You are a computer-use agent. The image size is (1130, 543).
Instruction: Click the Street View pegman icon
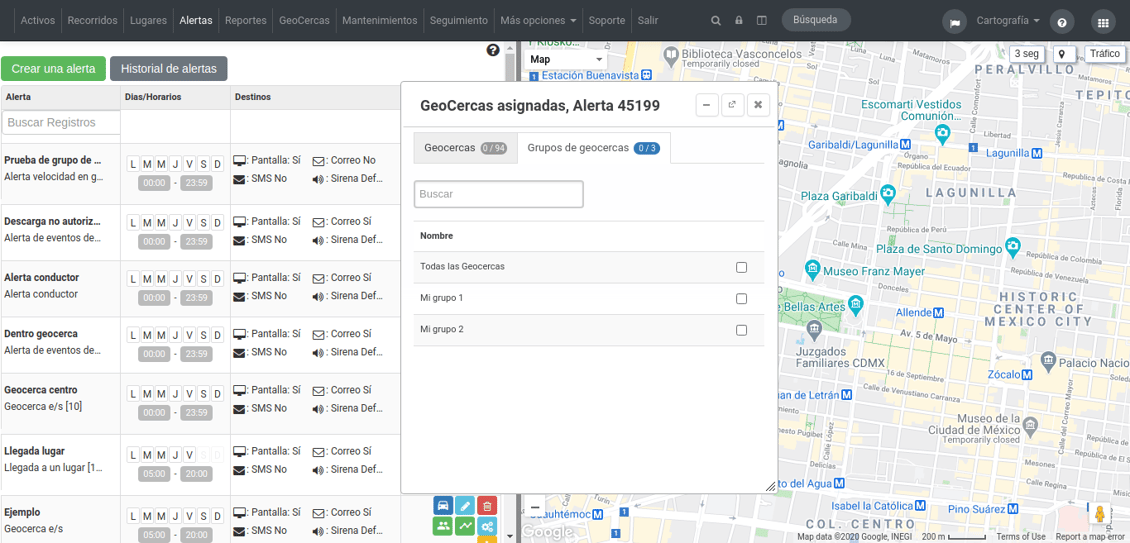[x=1099, y=514]
